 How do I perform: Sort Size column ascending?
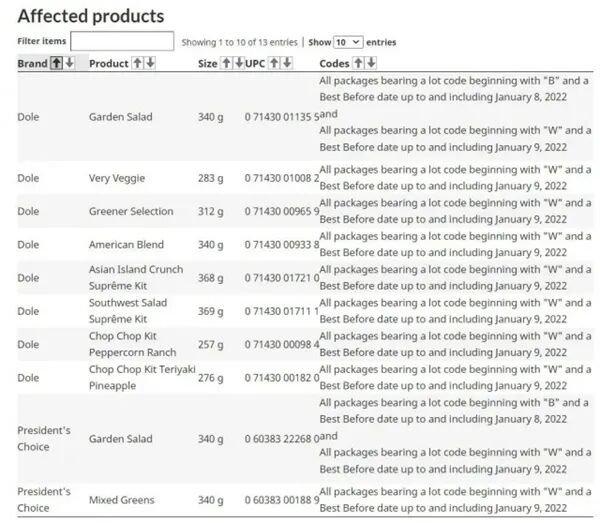tap(226, 63)
